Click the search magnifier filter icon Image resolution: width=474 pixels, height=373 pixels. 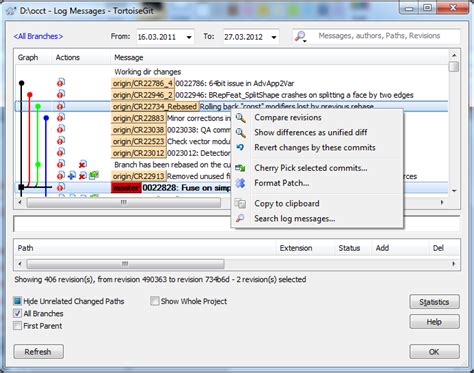point(300,36)
